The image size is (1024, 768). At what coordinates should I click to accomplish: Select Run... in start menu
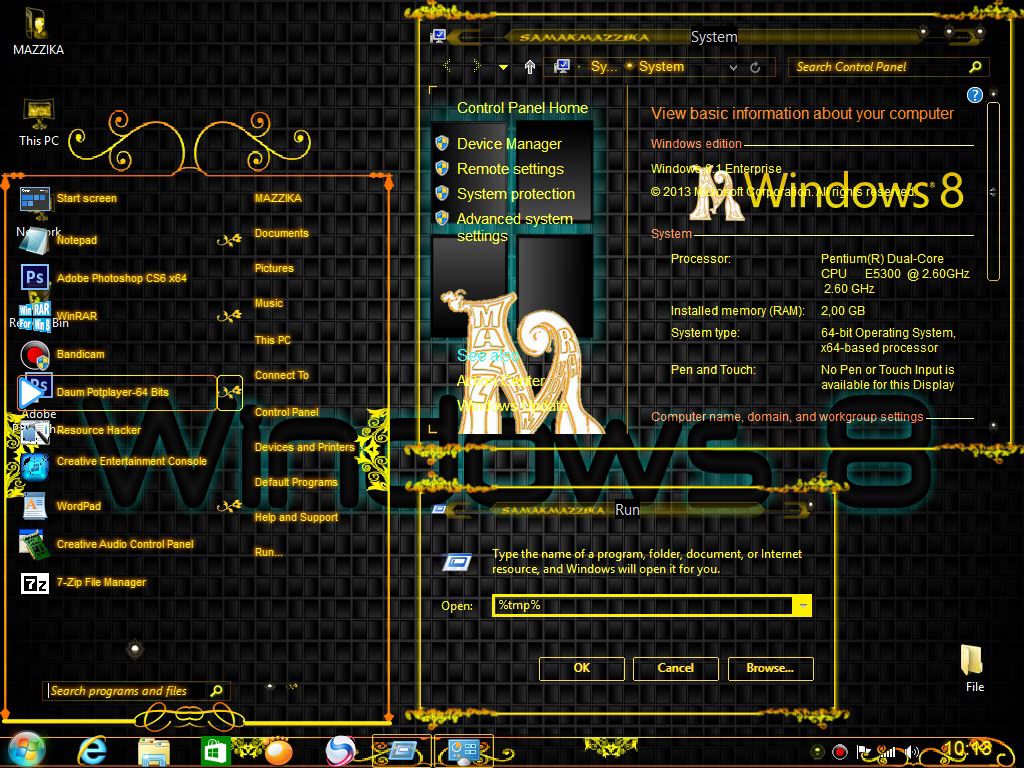(x=268, y=552)
